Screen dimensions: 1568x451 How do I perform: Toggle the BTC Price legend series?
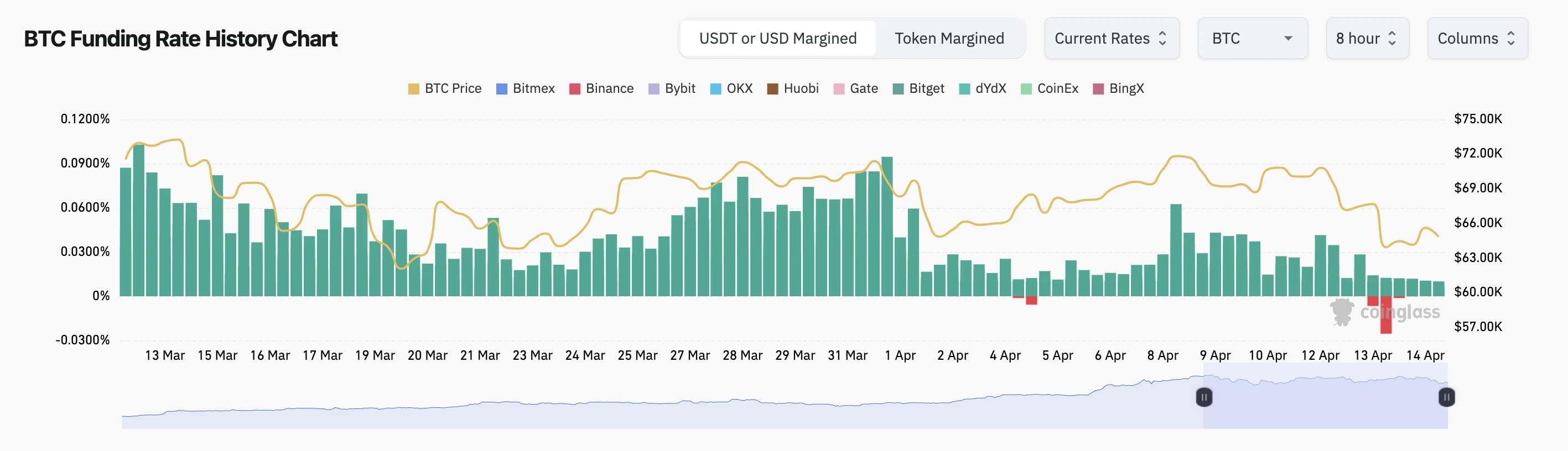(445, 89)
